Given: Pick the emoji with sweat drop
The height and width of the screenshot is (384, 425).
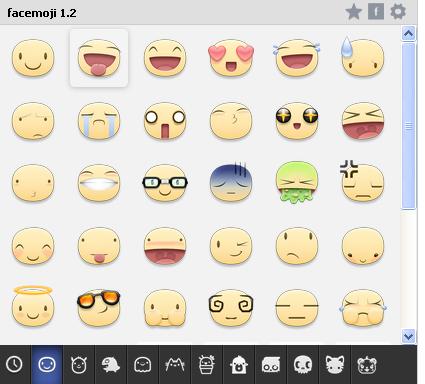Looking at the screenshot, I should pos(363,57).
